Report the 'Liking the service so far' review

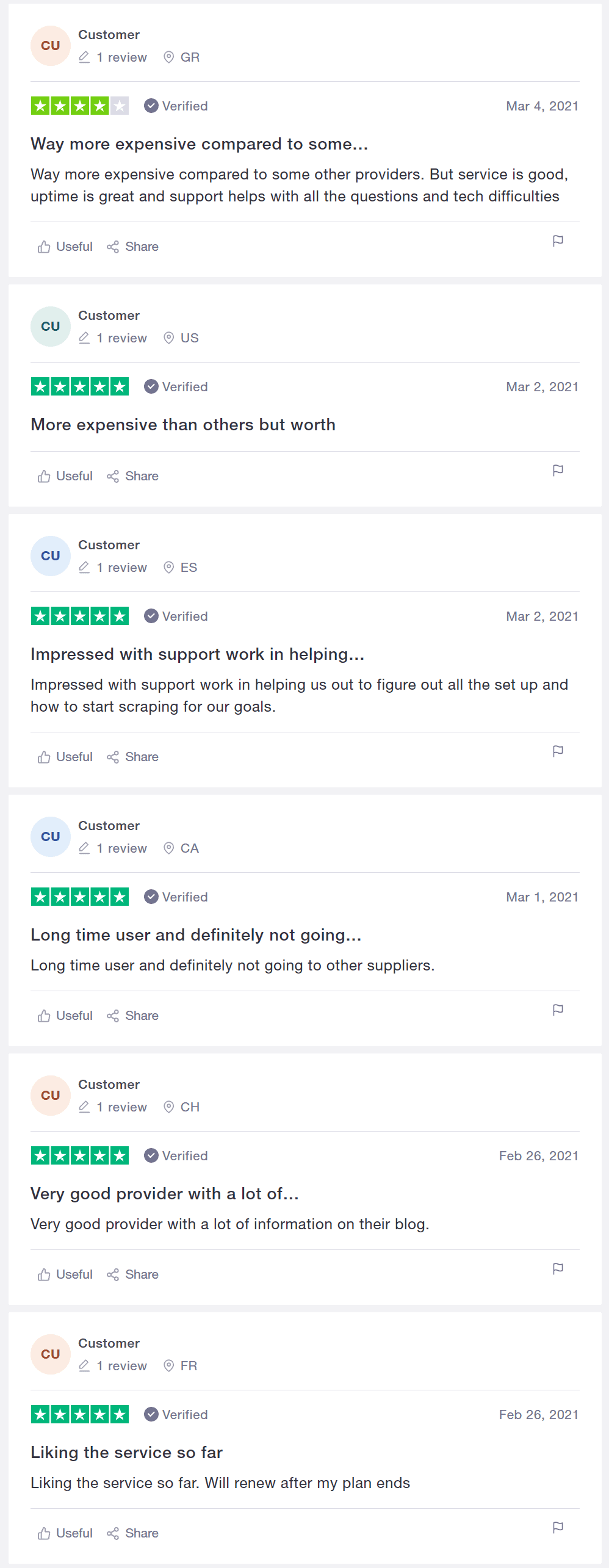point(558,1528)
